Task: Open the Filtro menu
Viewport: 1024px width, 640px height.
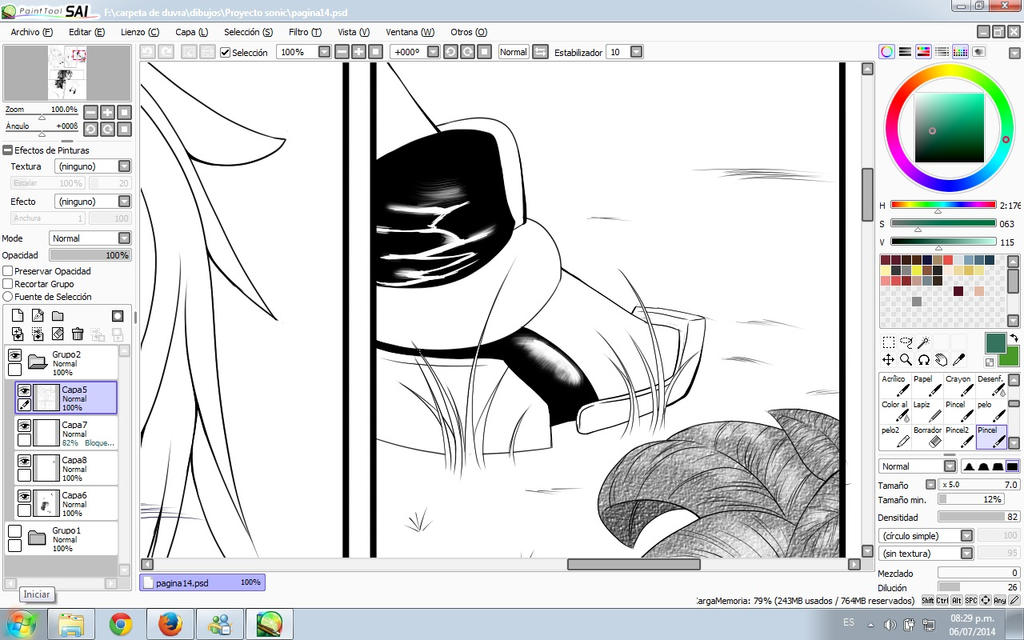Action: (x=305, y=32)
